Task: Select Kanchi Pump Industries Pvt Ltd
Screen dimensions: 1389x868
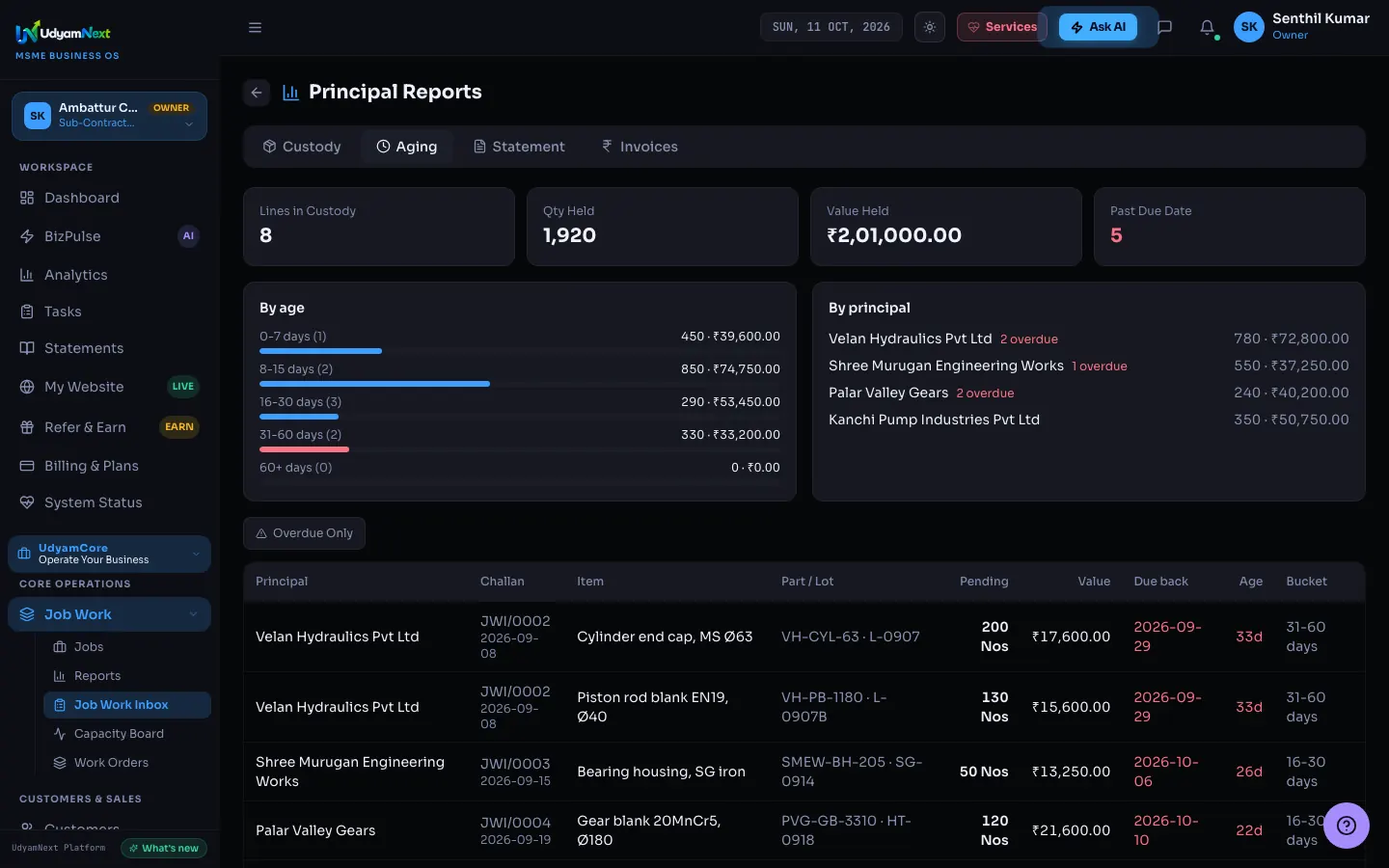Action: 934,420
